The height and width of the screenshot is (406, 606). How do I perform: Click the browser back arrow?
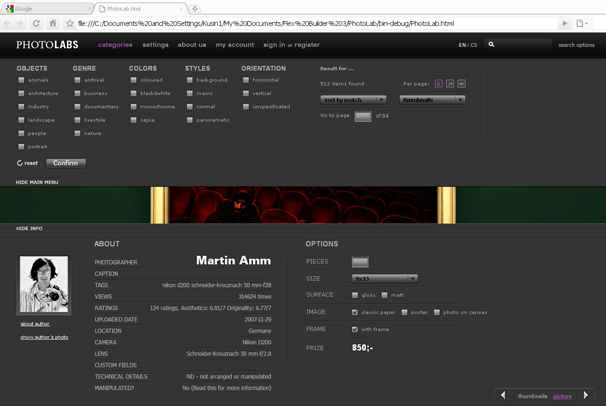[x=9, y=23]
